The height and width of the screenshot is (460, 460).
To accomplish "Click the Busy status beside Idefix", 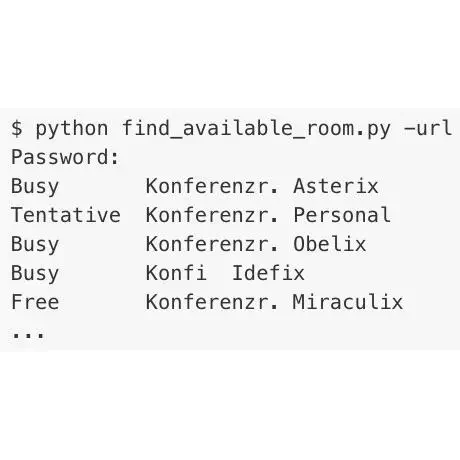I will click(x=35, y=274).
